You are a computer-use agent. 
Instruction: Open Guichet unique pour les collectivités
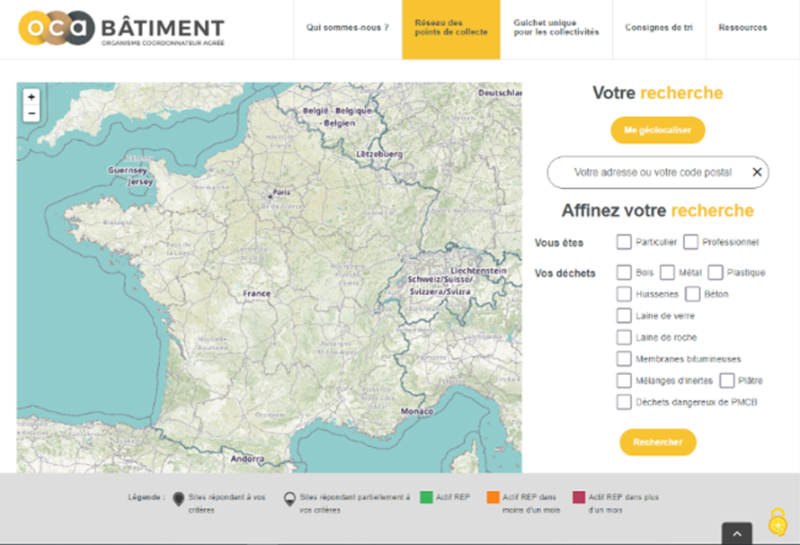[x=556, y=28]
